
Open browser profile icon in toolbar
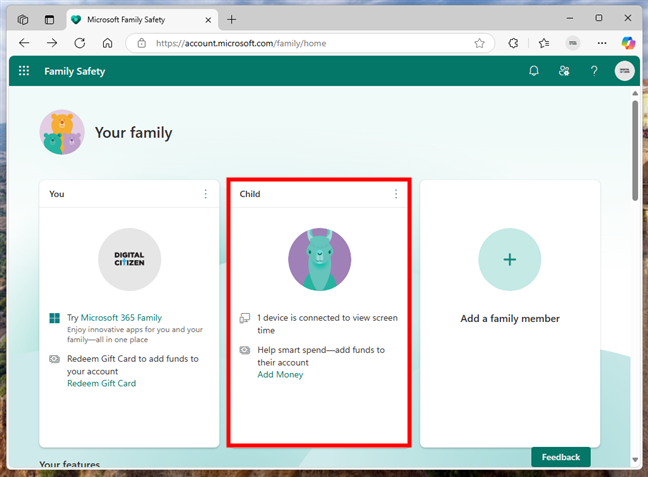(x=572, y=43)
